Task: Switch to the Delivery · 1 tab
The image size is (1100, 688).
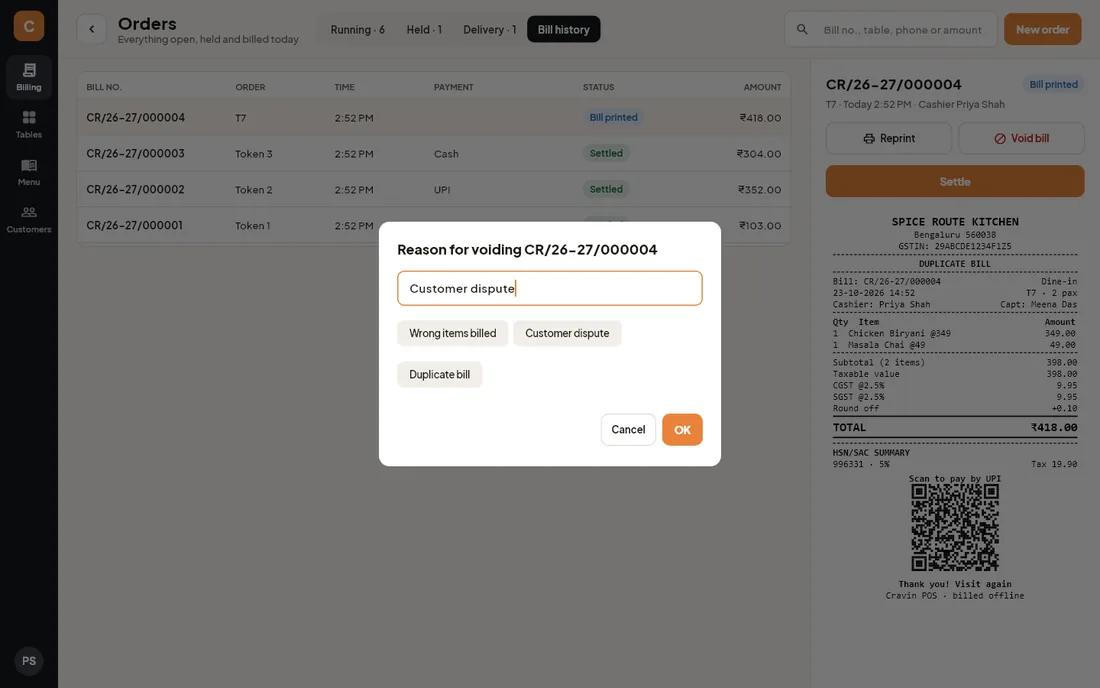Action: 490,29
